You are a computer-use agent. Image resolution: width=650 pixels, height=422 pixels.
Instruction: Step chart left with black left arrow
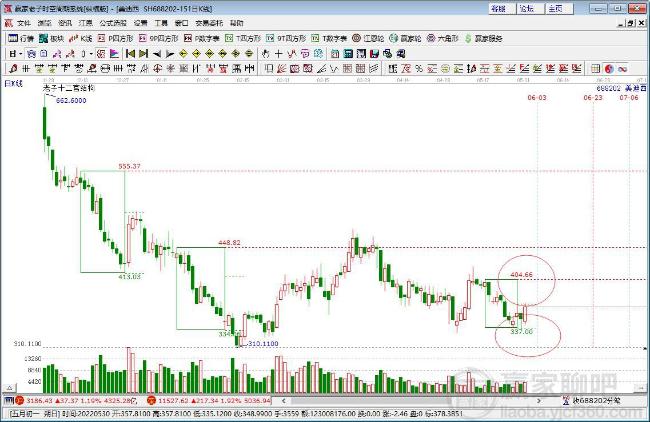(157, 53)
